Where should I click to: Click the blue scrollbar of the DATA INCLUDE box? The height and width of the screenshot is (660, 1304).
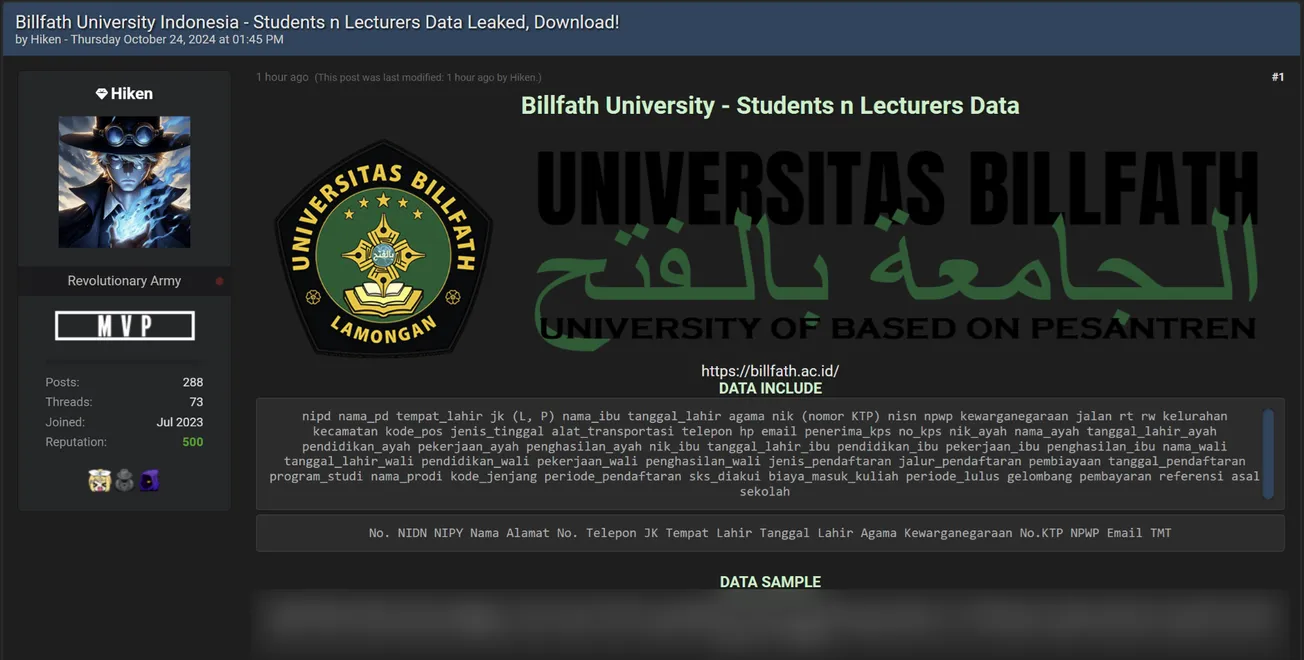coord(1267,450)
